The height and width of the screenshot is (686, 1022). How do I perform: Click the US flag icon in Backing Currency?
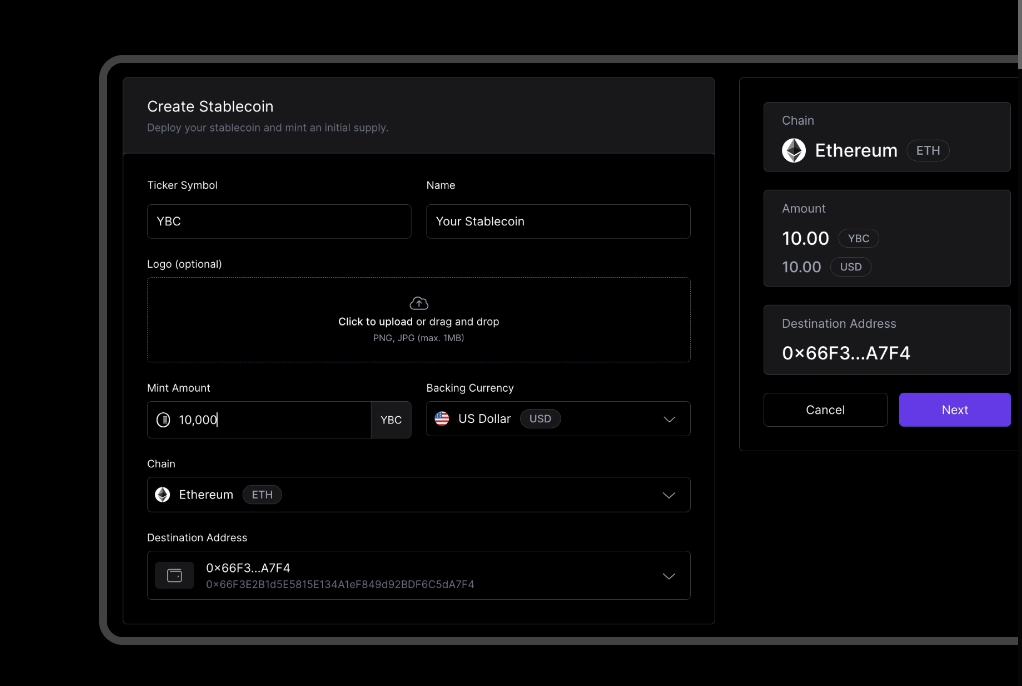(x=442, y=419)
